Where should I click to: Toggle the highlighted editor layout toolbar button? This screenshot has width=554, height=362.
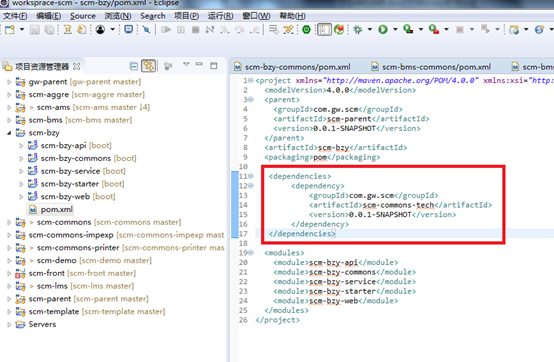[324, 30]
